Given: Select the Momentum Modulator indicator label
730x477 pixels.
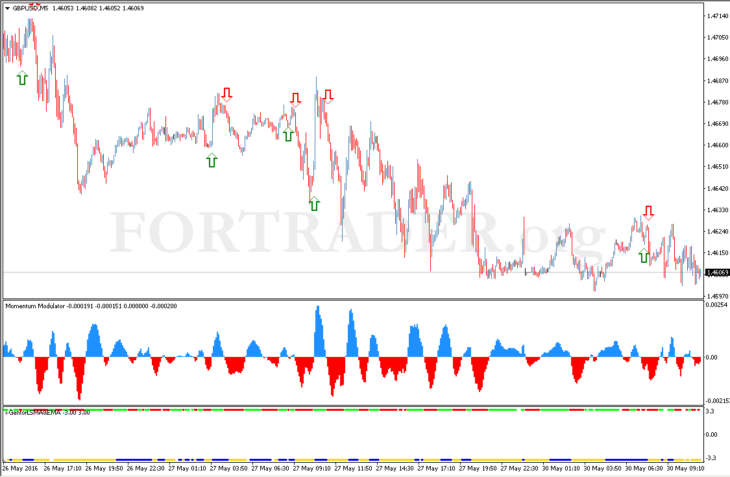Looking at the screenshot, I should point(35,306).
